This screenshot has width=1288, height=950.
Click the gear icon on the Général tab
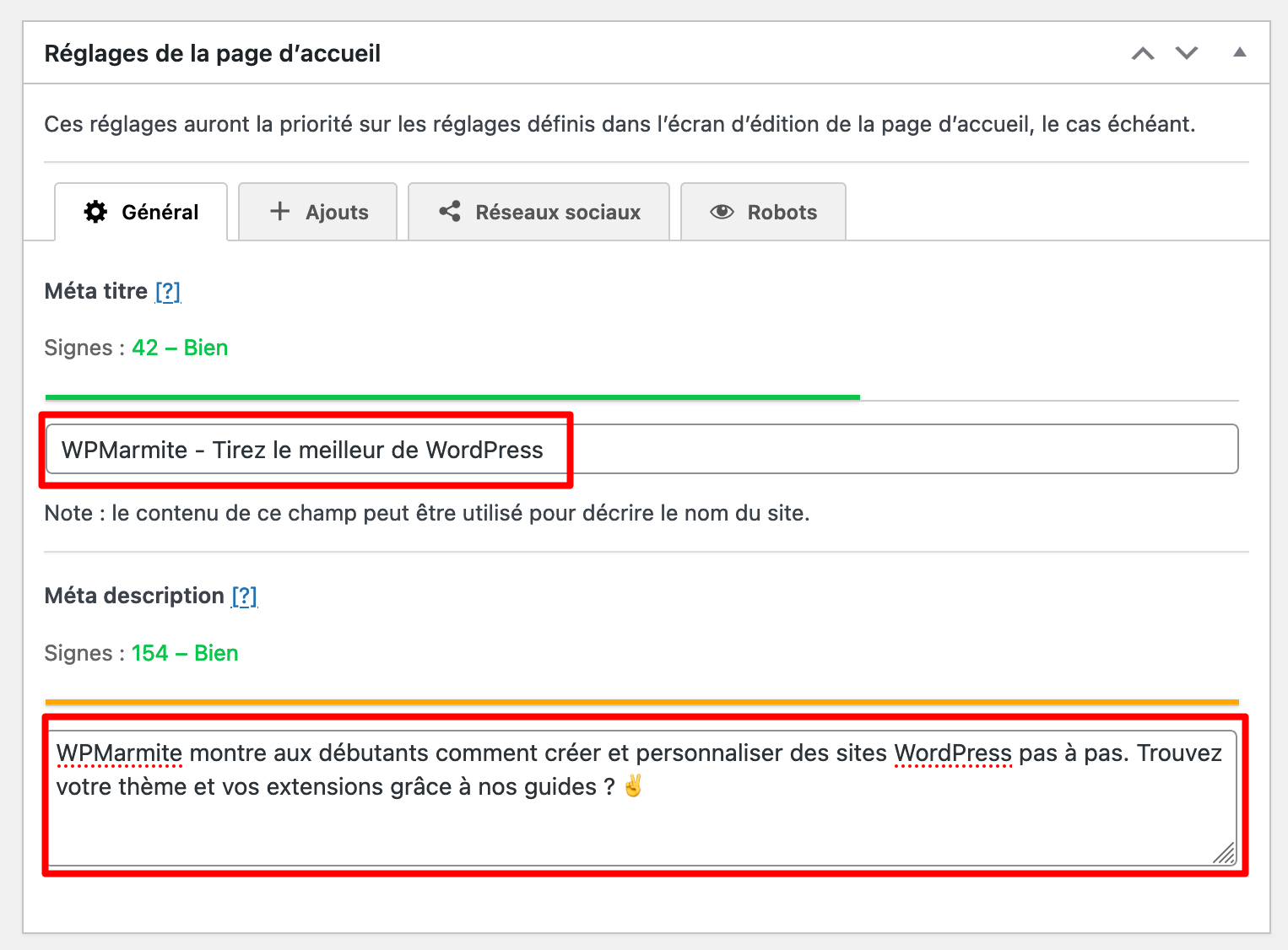pos(95,212)
